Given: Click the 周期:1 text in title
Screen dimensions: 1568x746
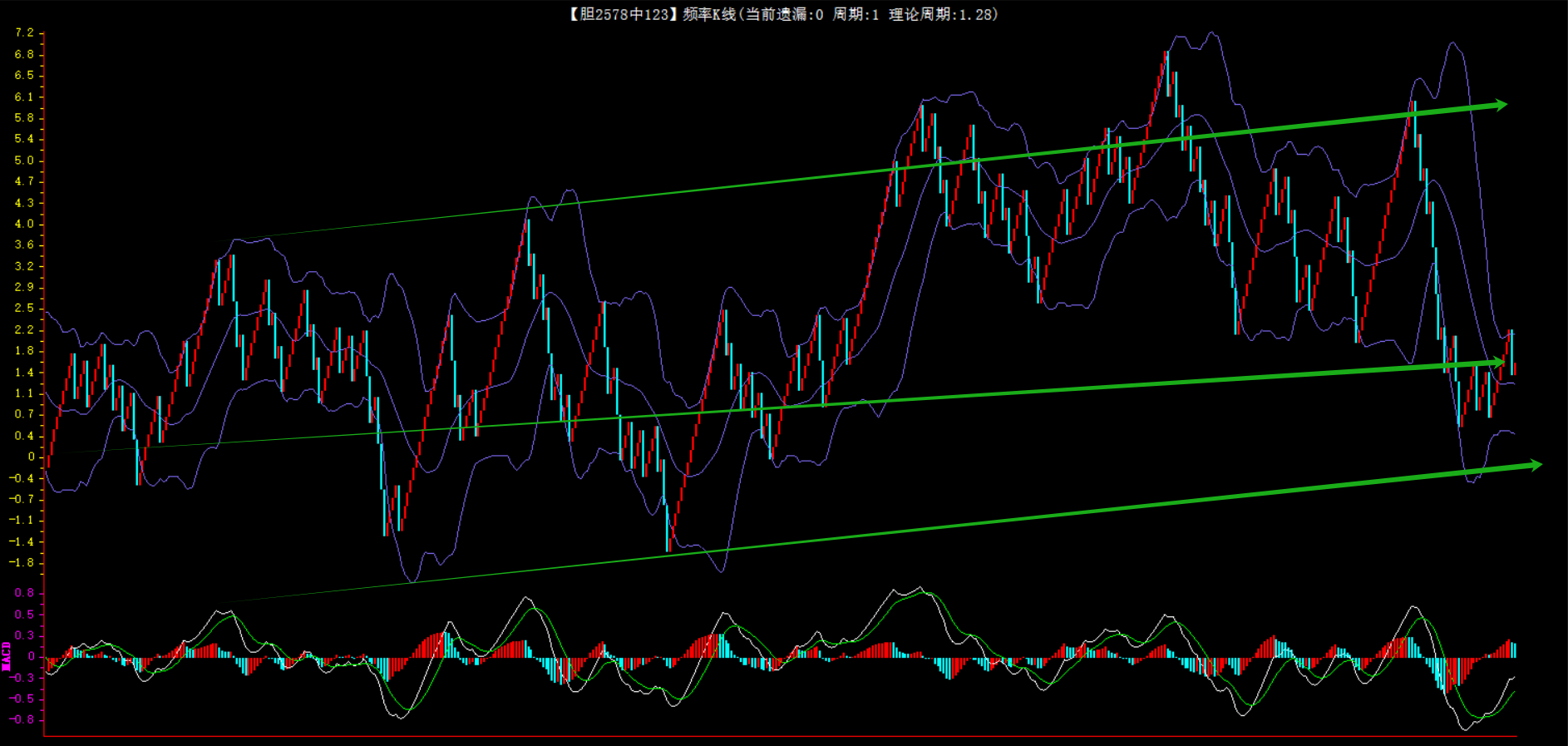Looking at the screenshot, I should coord(855,14).
